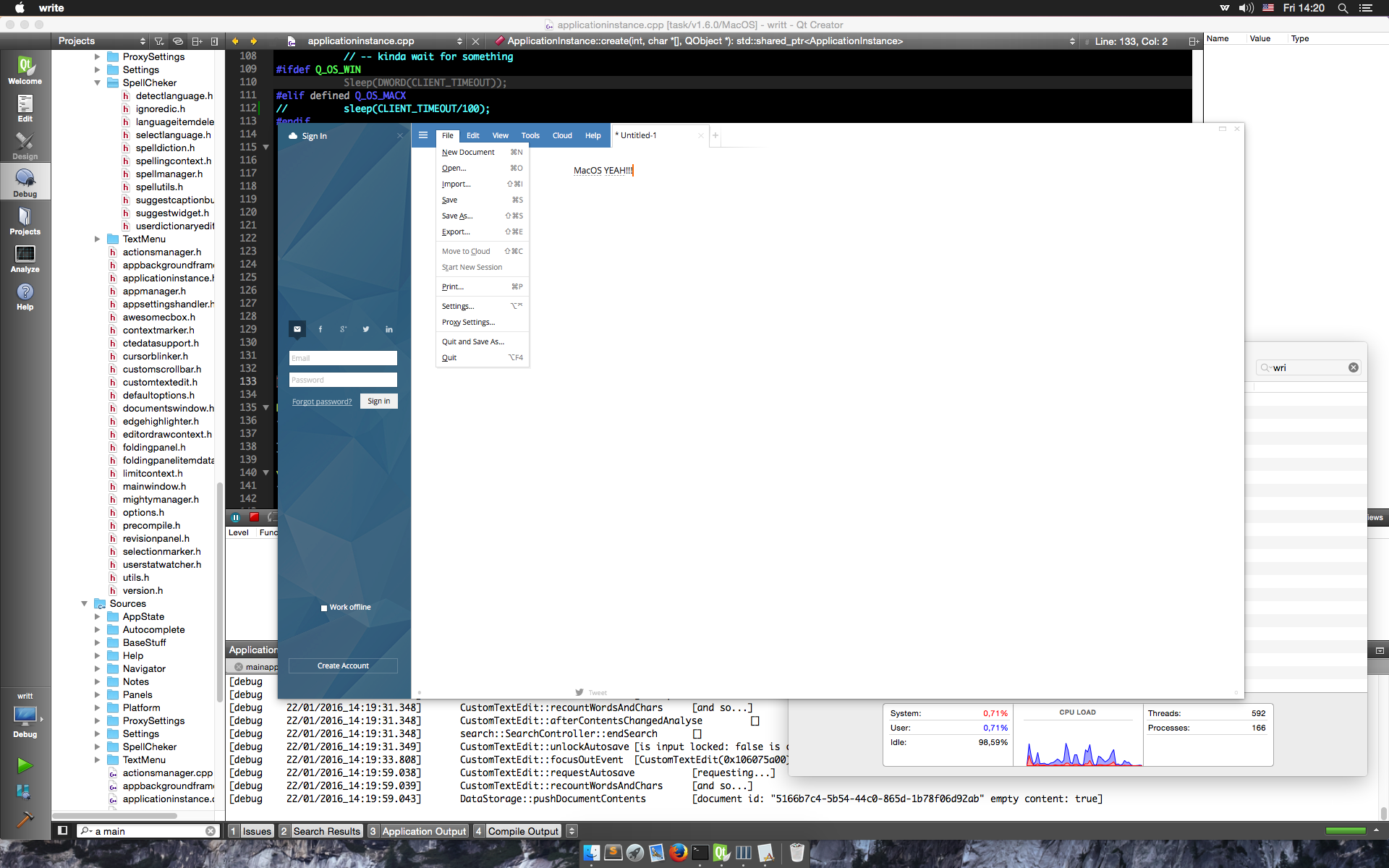Click the green Run button
1389x868 pixels.
coord(25,765)
